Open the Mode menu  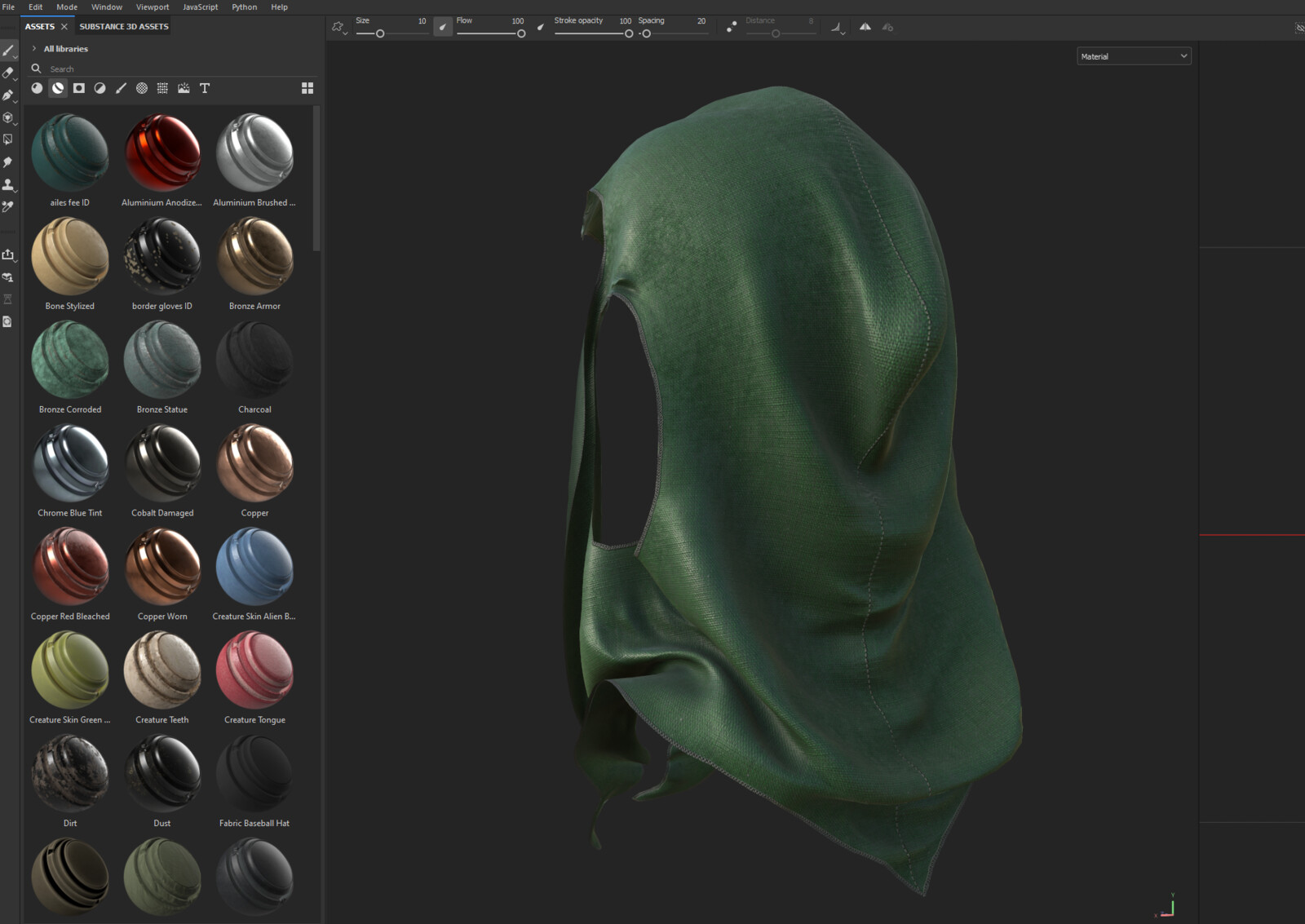67,7
